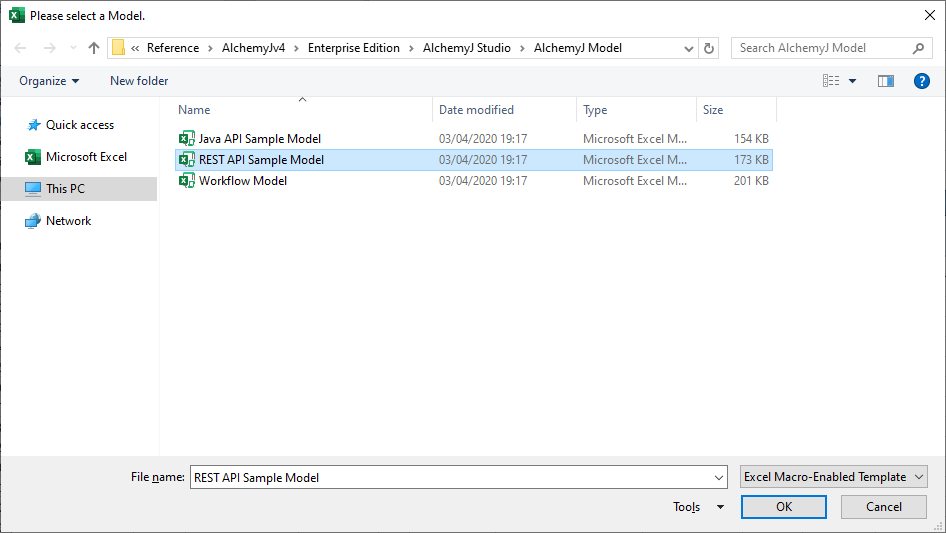This screenshot has height=533, width=946.
Task: Select Microsoft Excel in navigation pane
Action: pyautogui.click(x=86, y=157)
